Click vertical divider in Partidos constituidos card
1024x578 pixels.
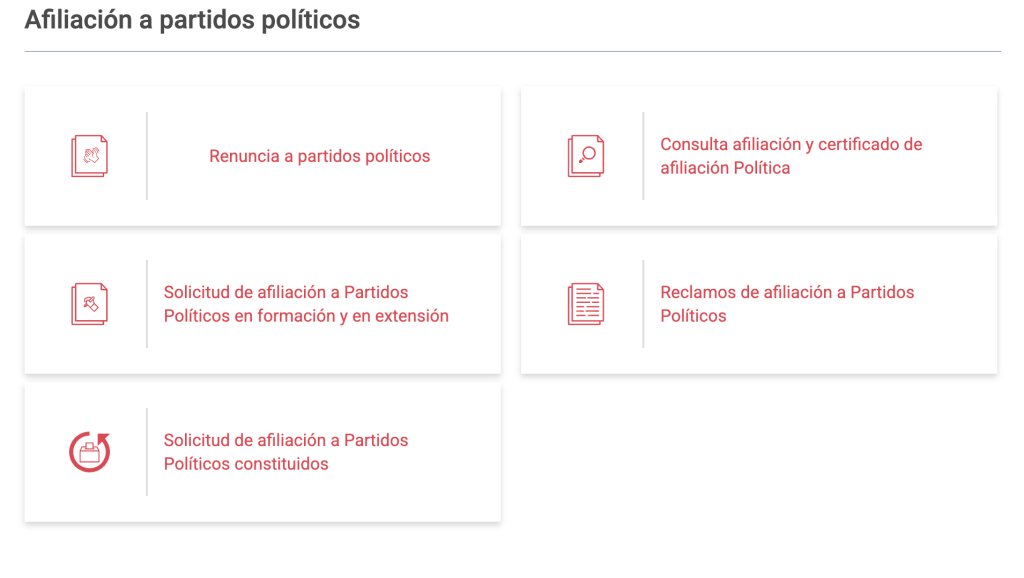(147, 452)
